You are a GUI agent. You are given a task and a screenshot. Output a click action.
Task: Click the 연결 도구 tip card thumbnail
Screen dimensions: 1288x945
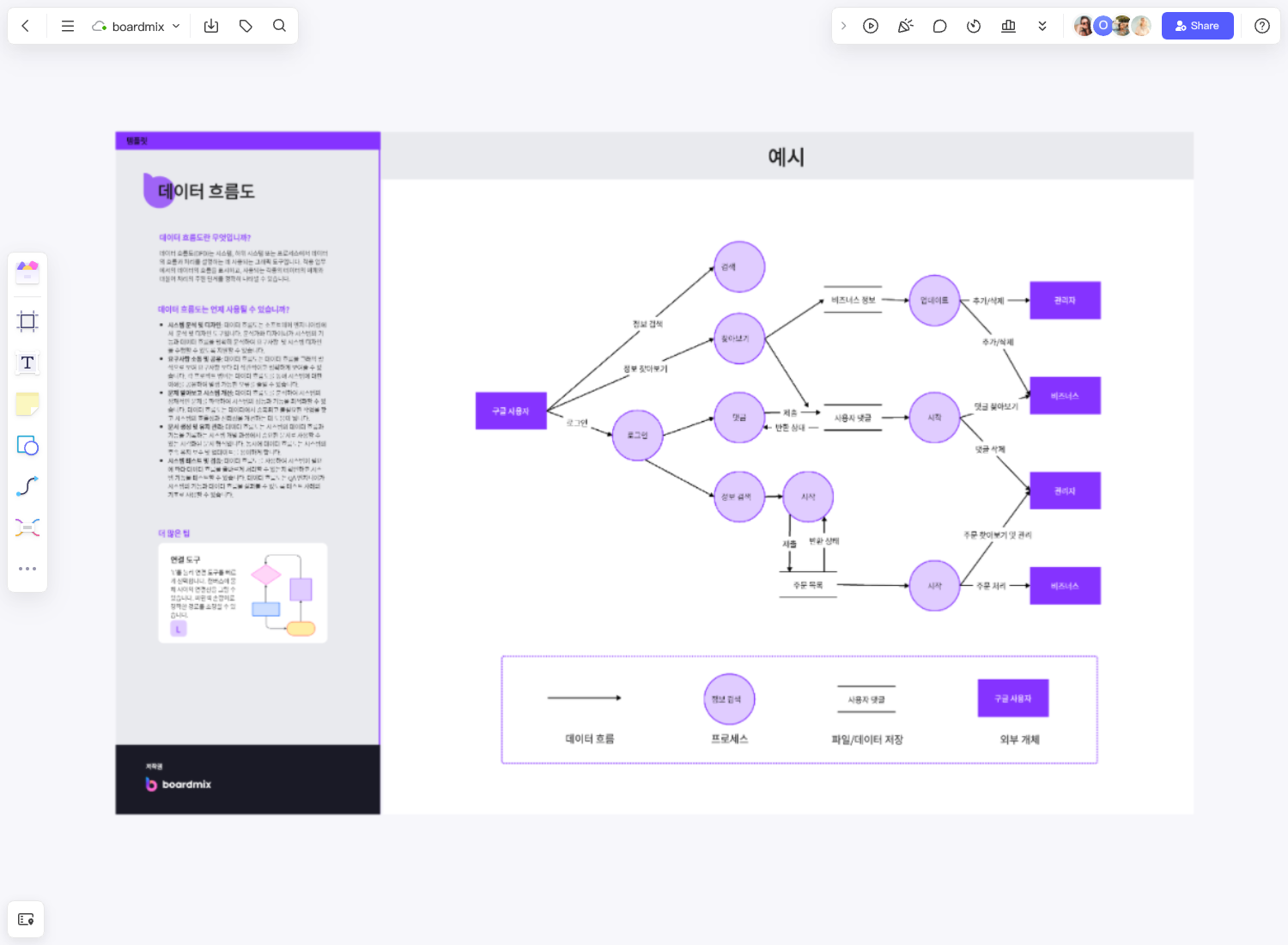[x=243, y=593]
